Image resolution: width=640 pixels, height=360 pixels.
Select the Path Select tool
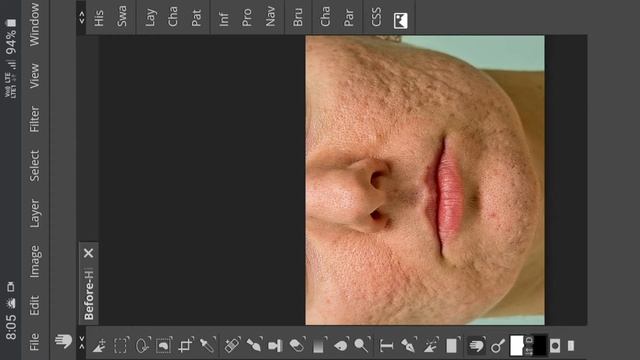[x=430, y=346]
